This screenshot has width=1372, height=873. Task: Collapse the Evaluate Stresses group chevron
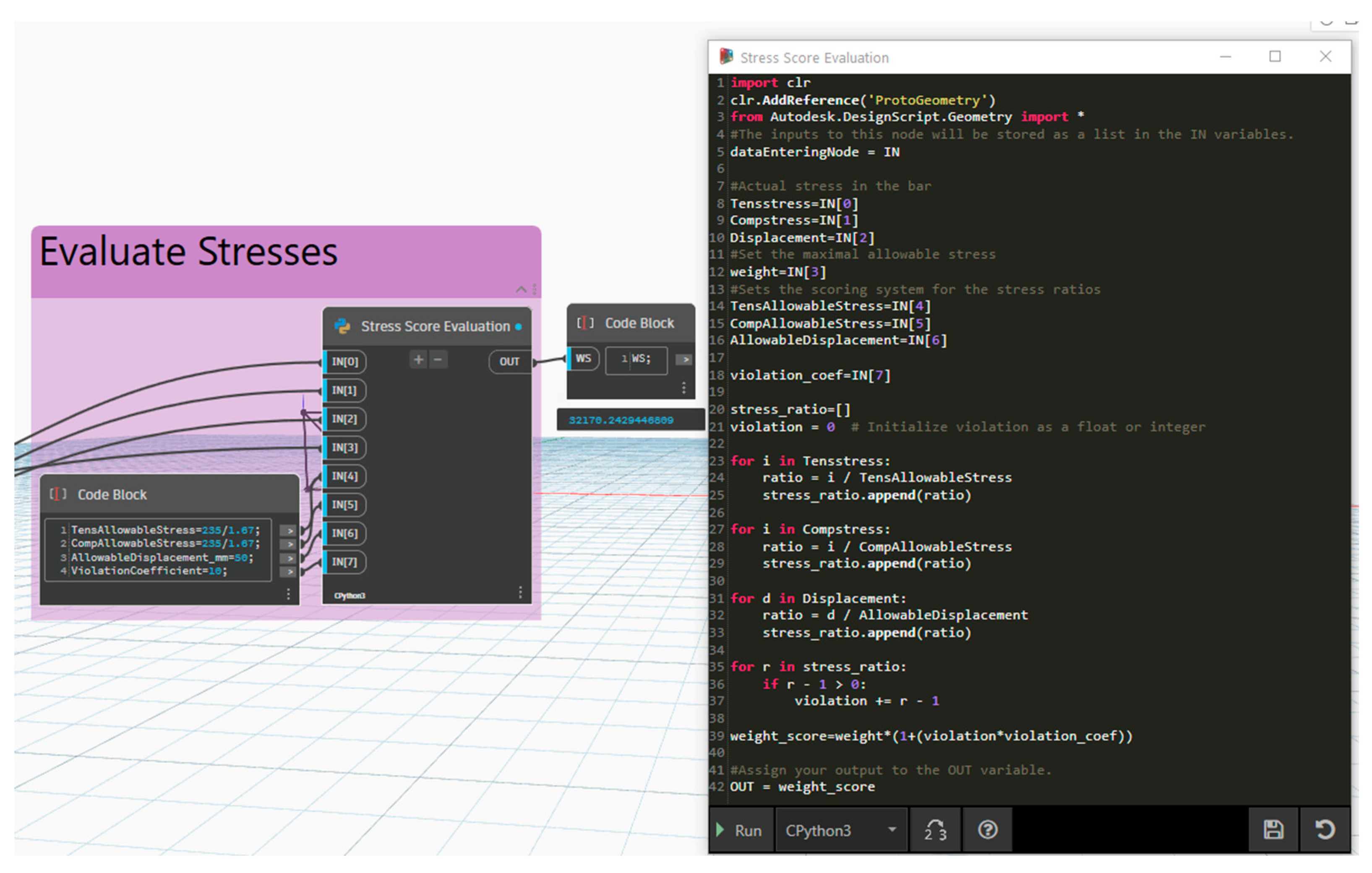(x=521, y=289)
